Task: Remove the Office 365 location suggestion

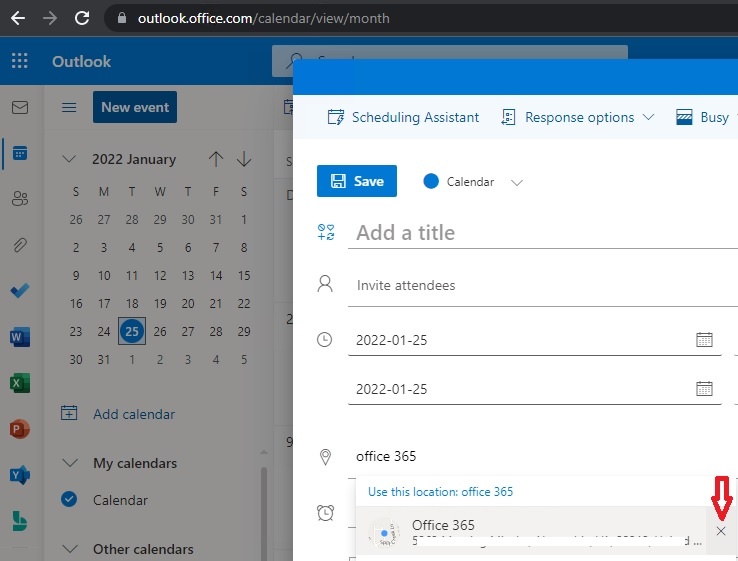Action: tap(721, 531)
